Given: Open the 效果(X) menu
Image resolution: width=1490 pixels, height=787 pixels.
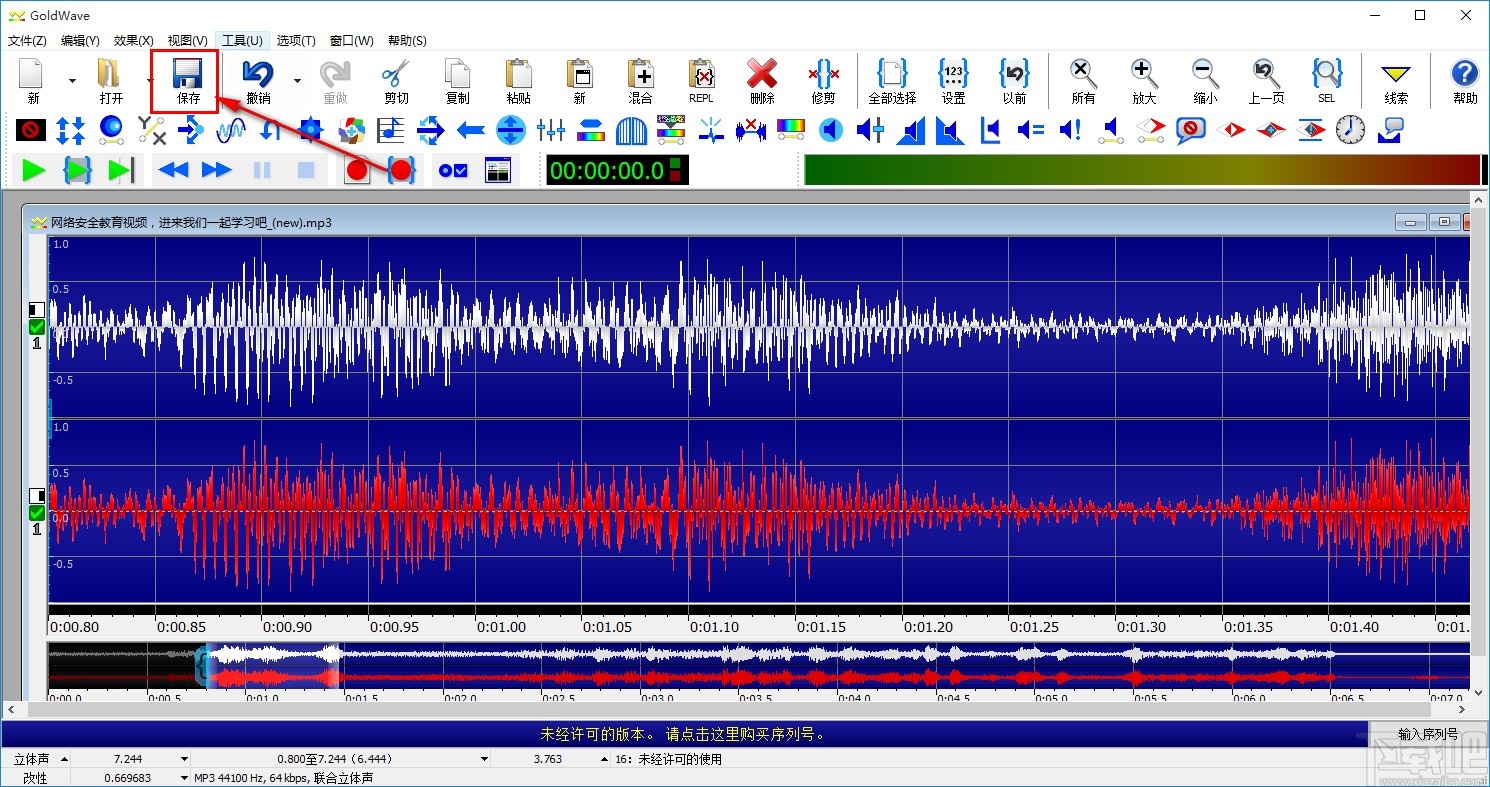Looking at the screenshot, I should [x=134, y=41].
